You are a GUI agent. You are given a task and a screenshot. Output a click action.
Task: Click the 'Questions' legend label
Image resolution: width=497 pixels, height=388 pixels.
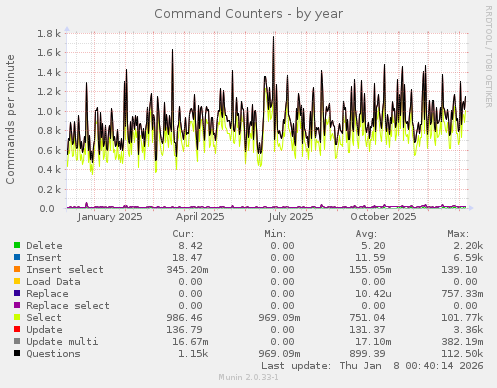tap(53, 354)
